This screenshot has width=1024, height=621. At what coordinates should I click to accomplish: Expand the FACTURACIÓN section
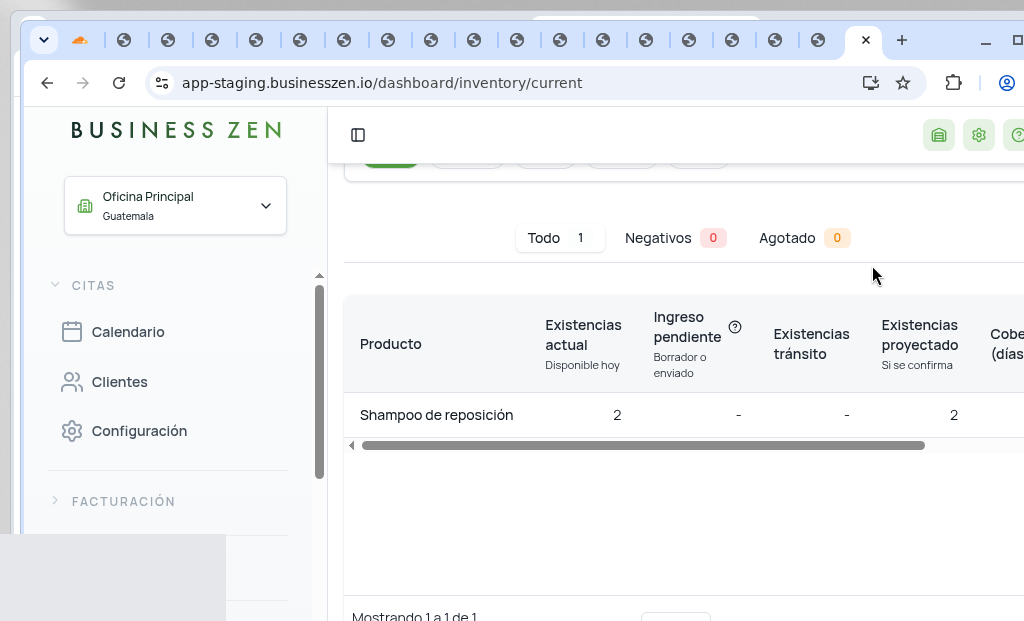[114, 502]
